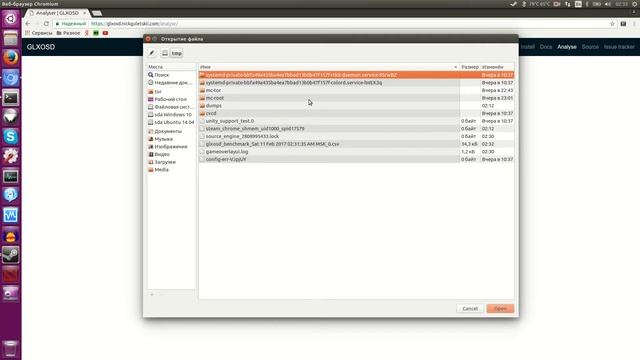Select the cvcd folder

click(356, 113)
